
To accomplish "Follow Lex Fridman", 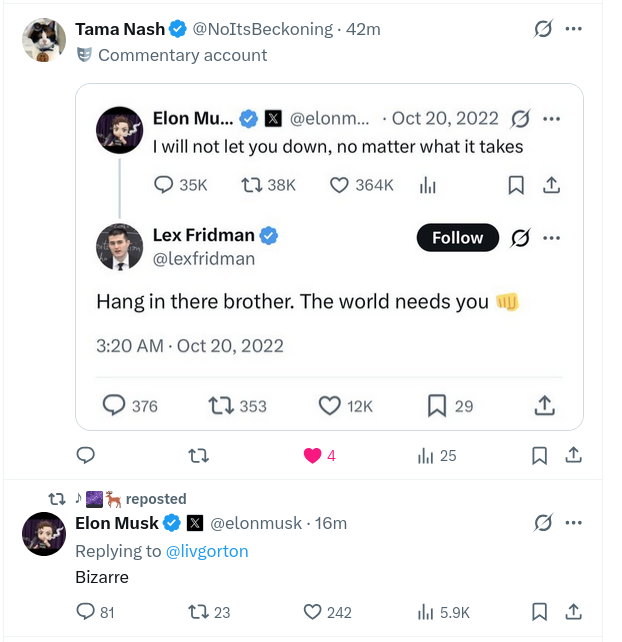I will [457, 238].
